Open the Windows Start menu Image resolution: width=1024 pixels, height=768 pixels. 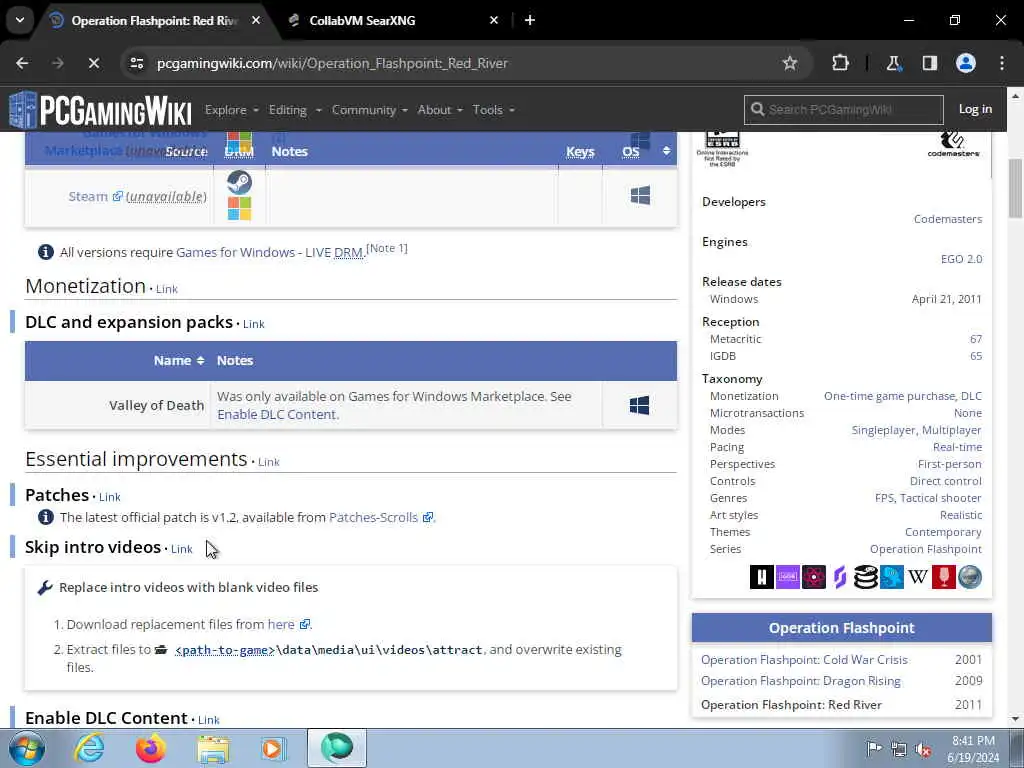[x=27, y=748]
